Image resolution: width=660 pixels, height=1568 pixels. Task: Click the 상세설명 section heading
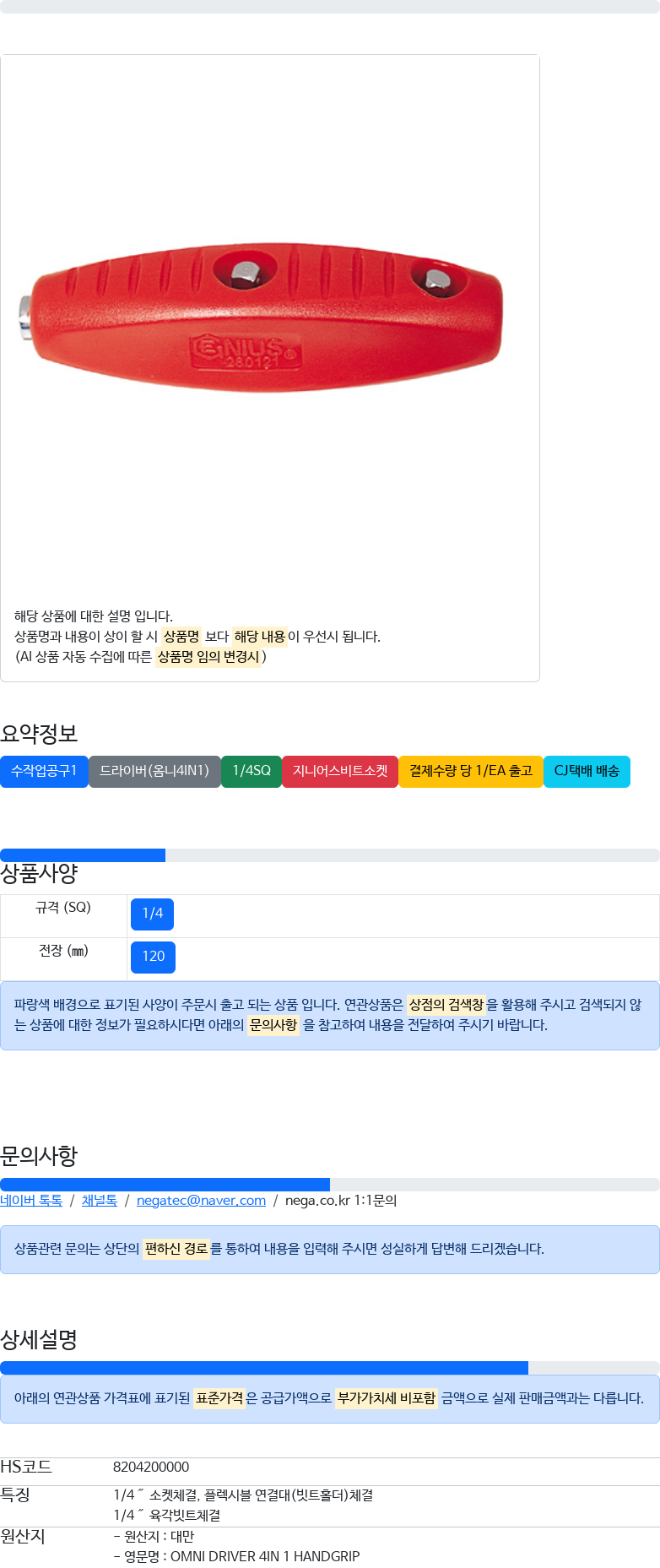(39, 1339)
